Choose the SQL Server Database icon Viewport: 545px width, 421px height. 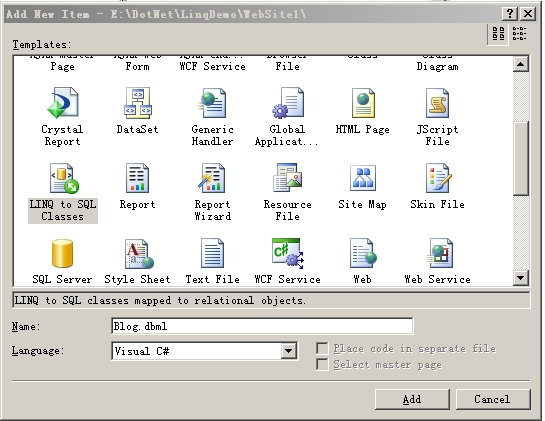pos(63,253)
